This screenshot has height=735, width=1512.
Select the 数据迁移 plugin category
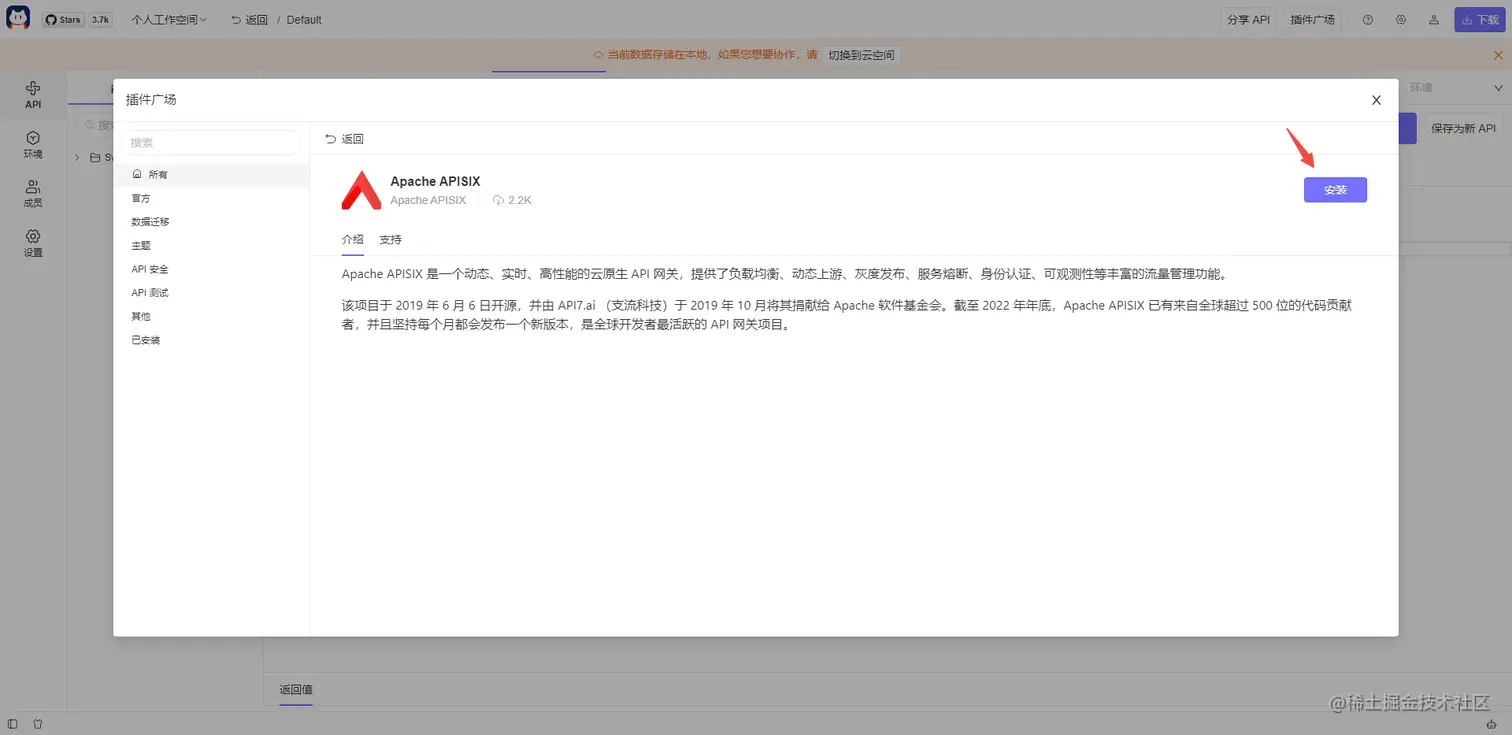coord(211,222)
